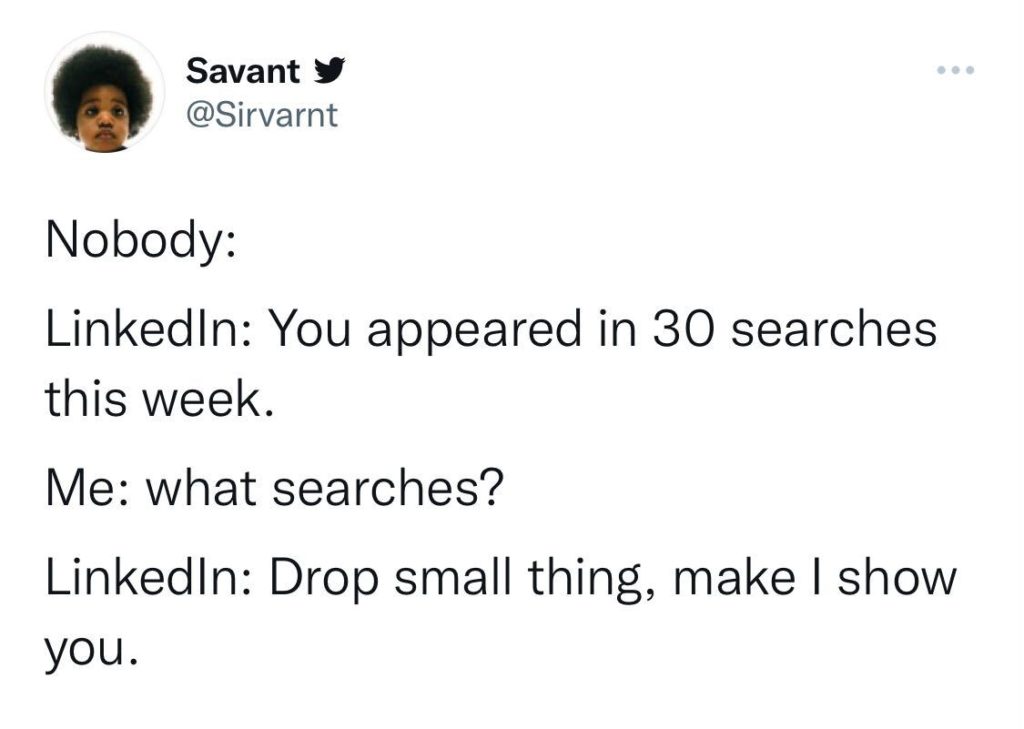Click the display name Savant
The width and height of the screenshot is (1024, 729).
tap(243, 72)
